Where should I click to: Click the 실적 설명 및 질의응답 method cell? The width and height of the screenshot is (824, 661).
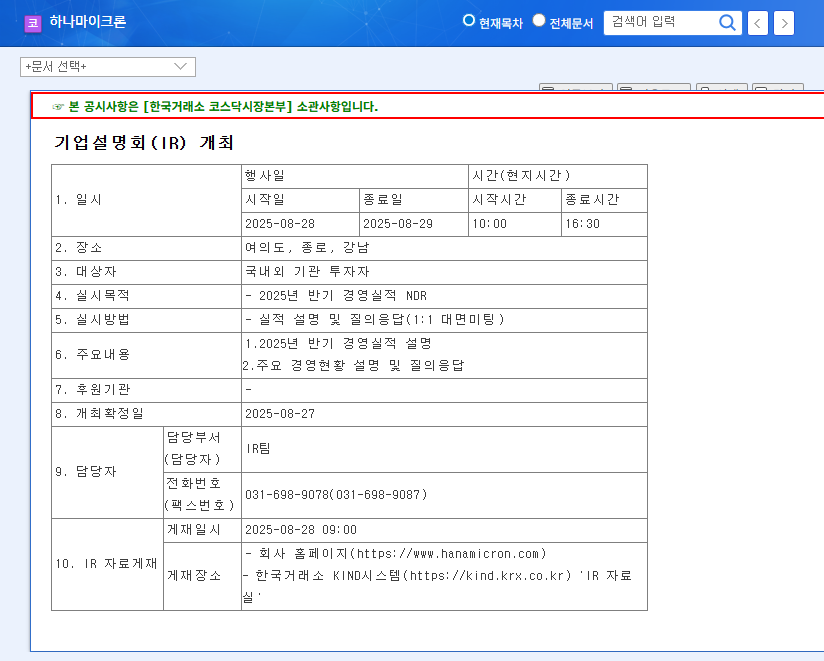click(x=444, y=320)
